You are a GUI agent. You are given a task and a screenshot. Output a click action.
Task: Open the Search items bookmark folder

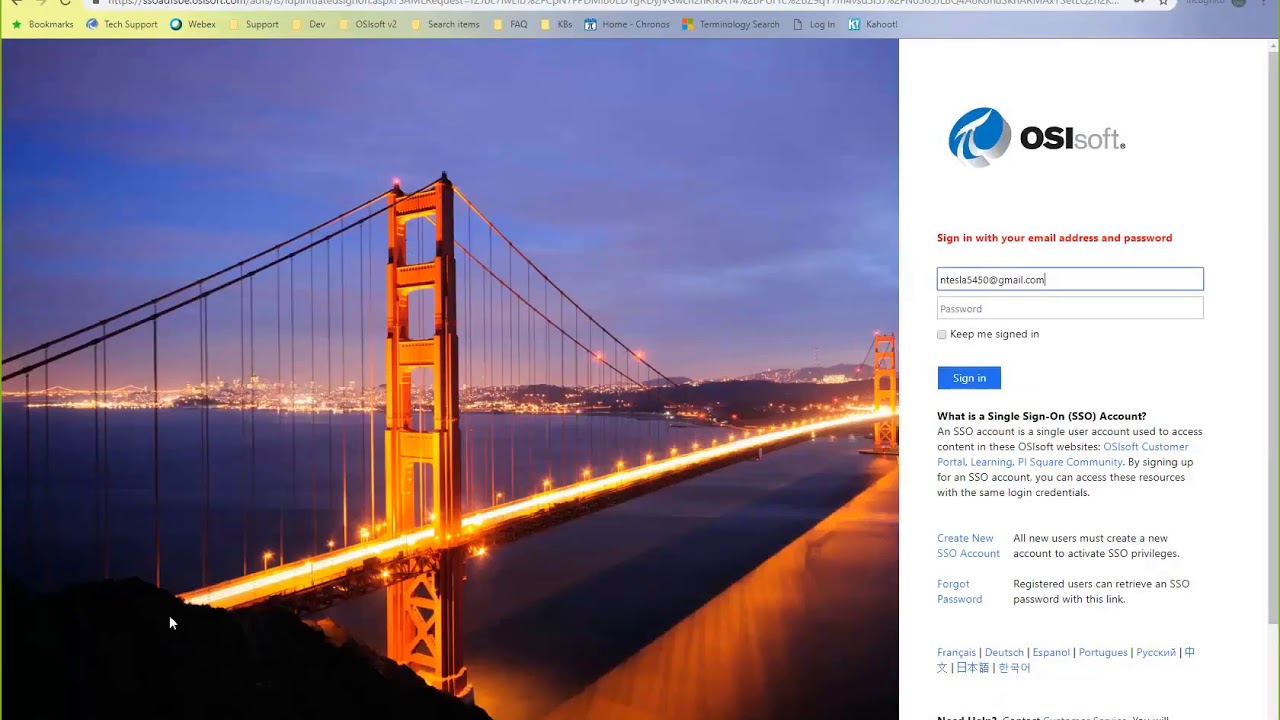[x=445, y=24]
